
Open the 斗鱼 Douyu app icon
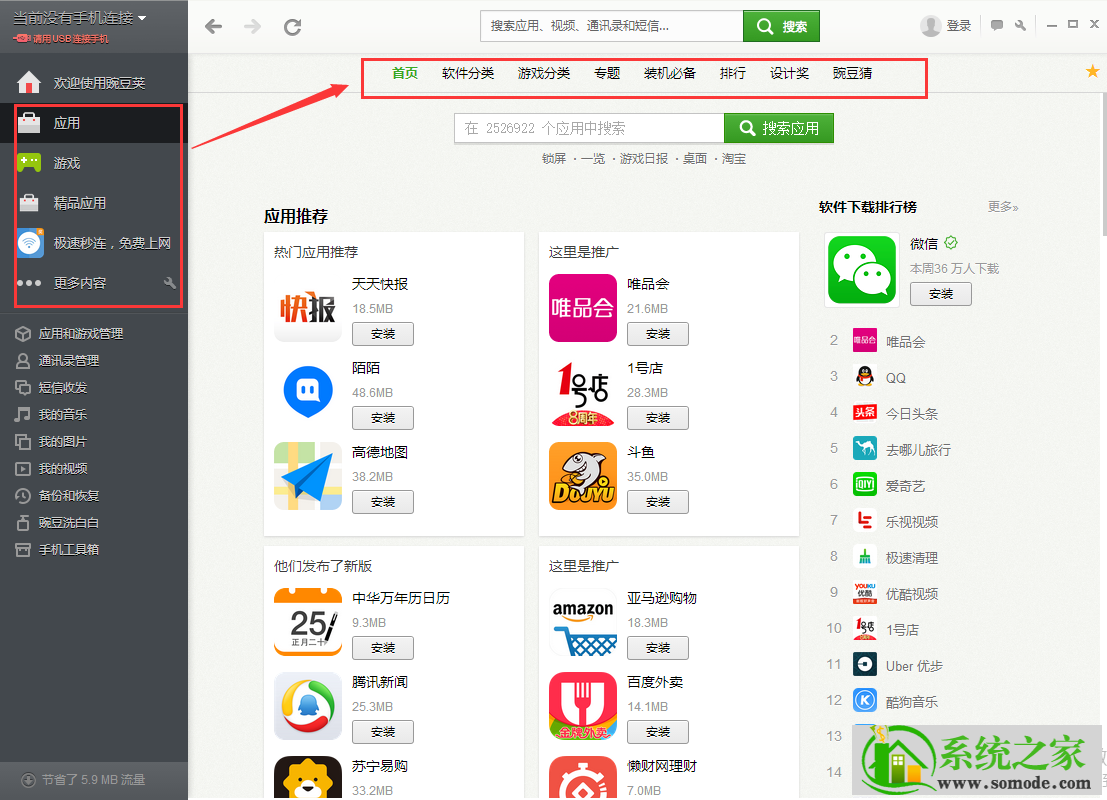click(583, 477)
